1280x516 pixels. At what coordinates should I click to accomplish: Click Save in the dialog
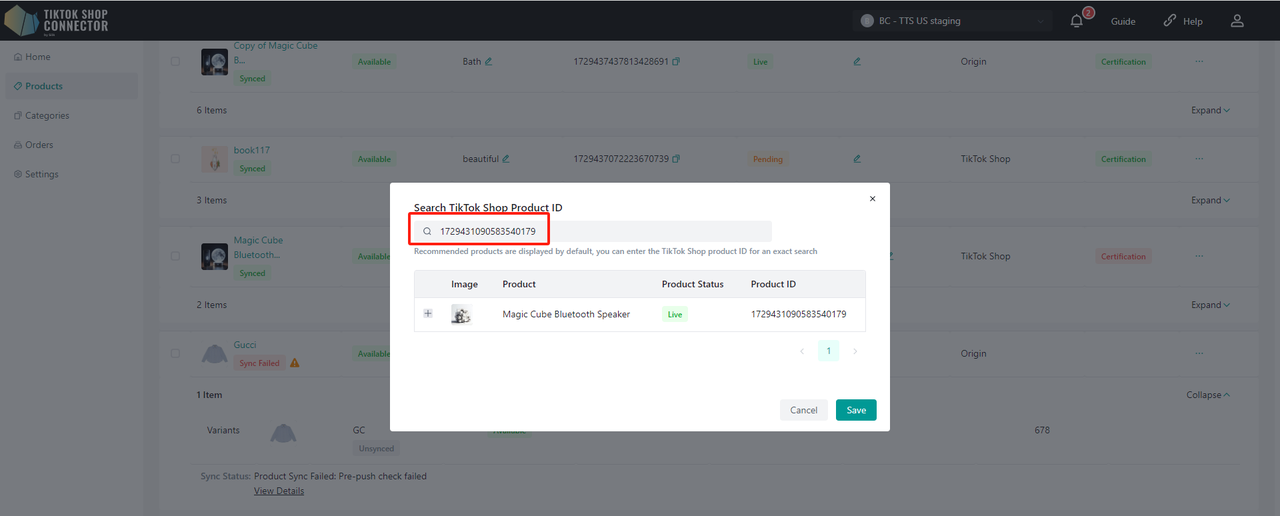(x=856, y=410)
